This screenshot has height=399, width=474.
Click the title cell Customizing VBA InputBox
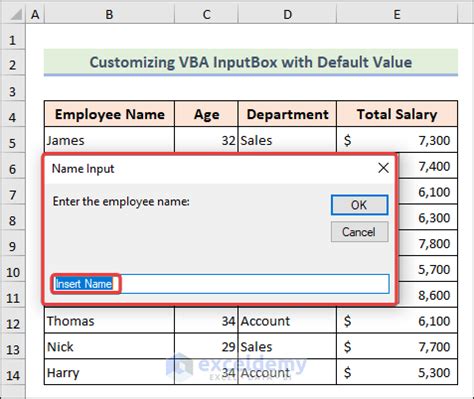(x=251, y=62)
